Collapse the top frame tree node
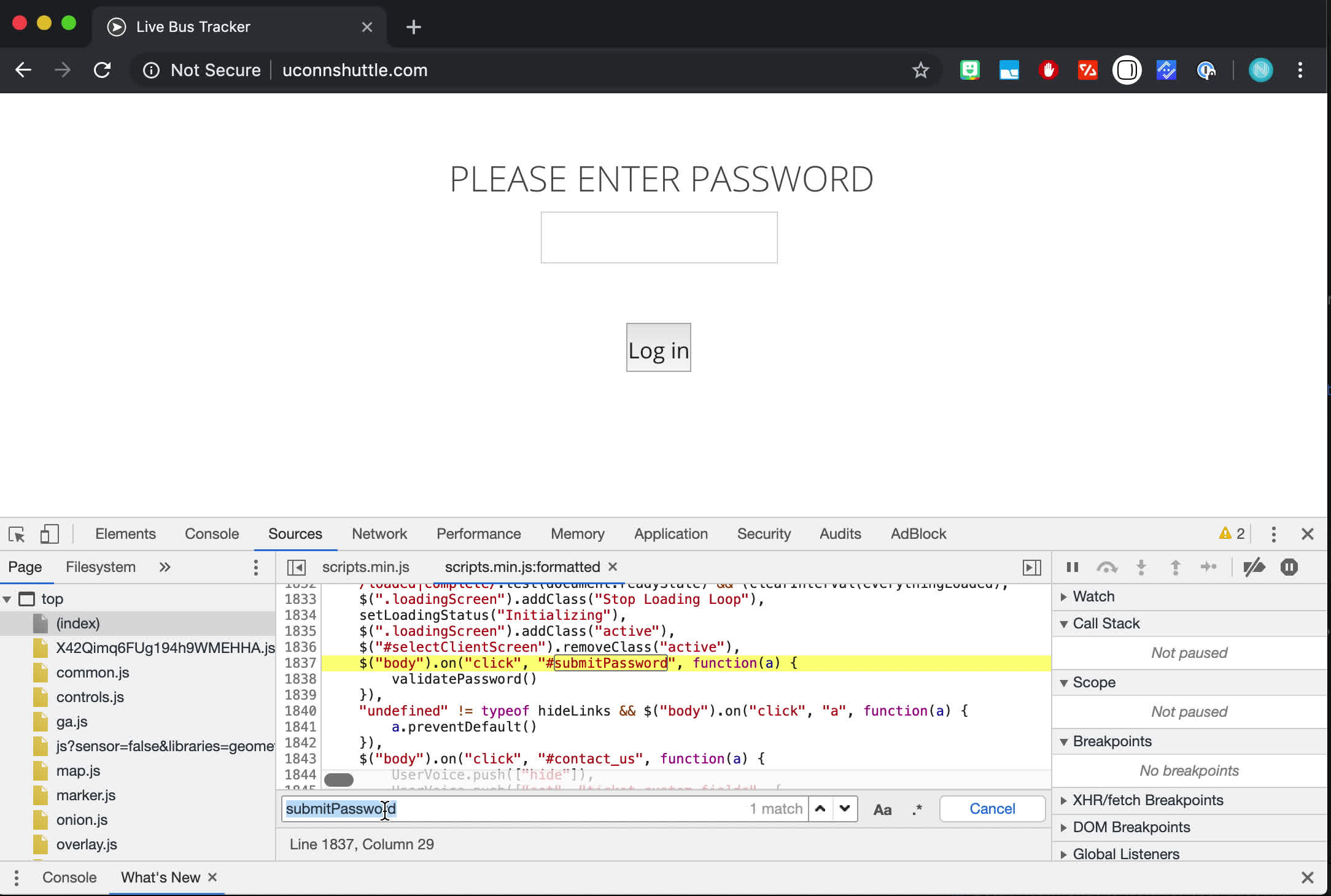1331x896 pixels. click(x=7, y=599)
